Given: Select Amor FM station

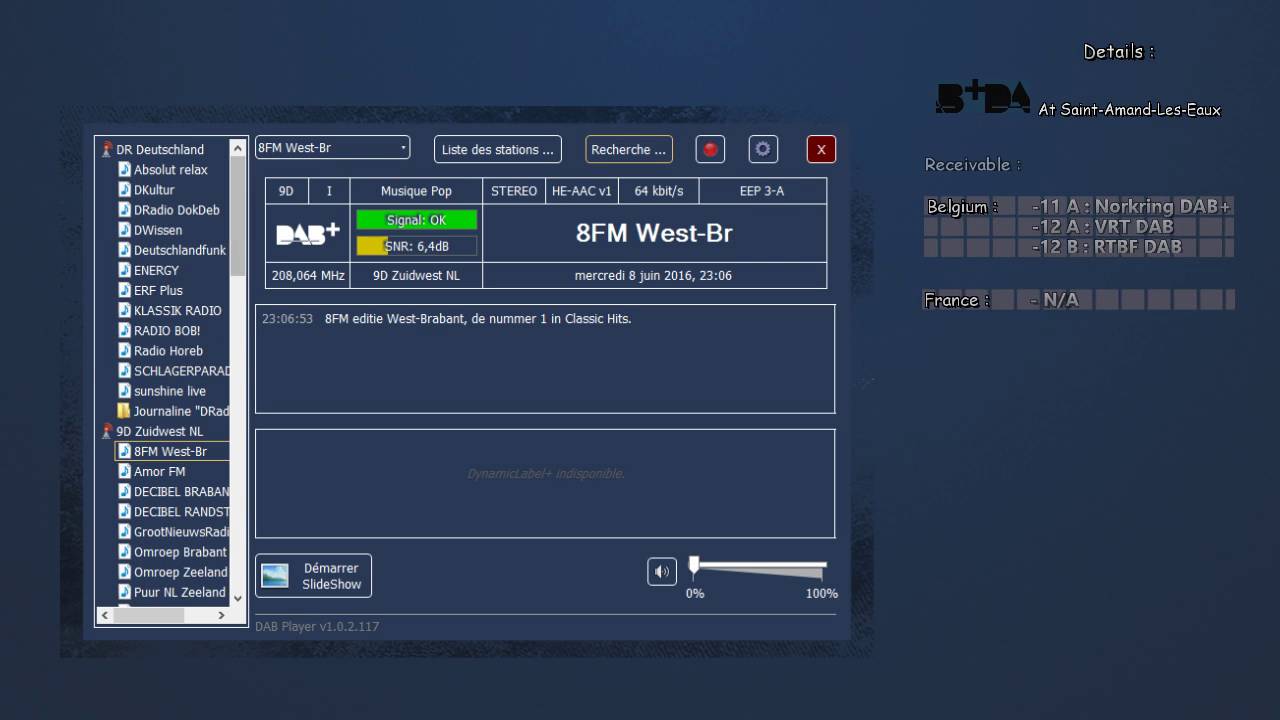Looking at the screenshot, I should (160, 471).
